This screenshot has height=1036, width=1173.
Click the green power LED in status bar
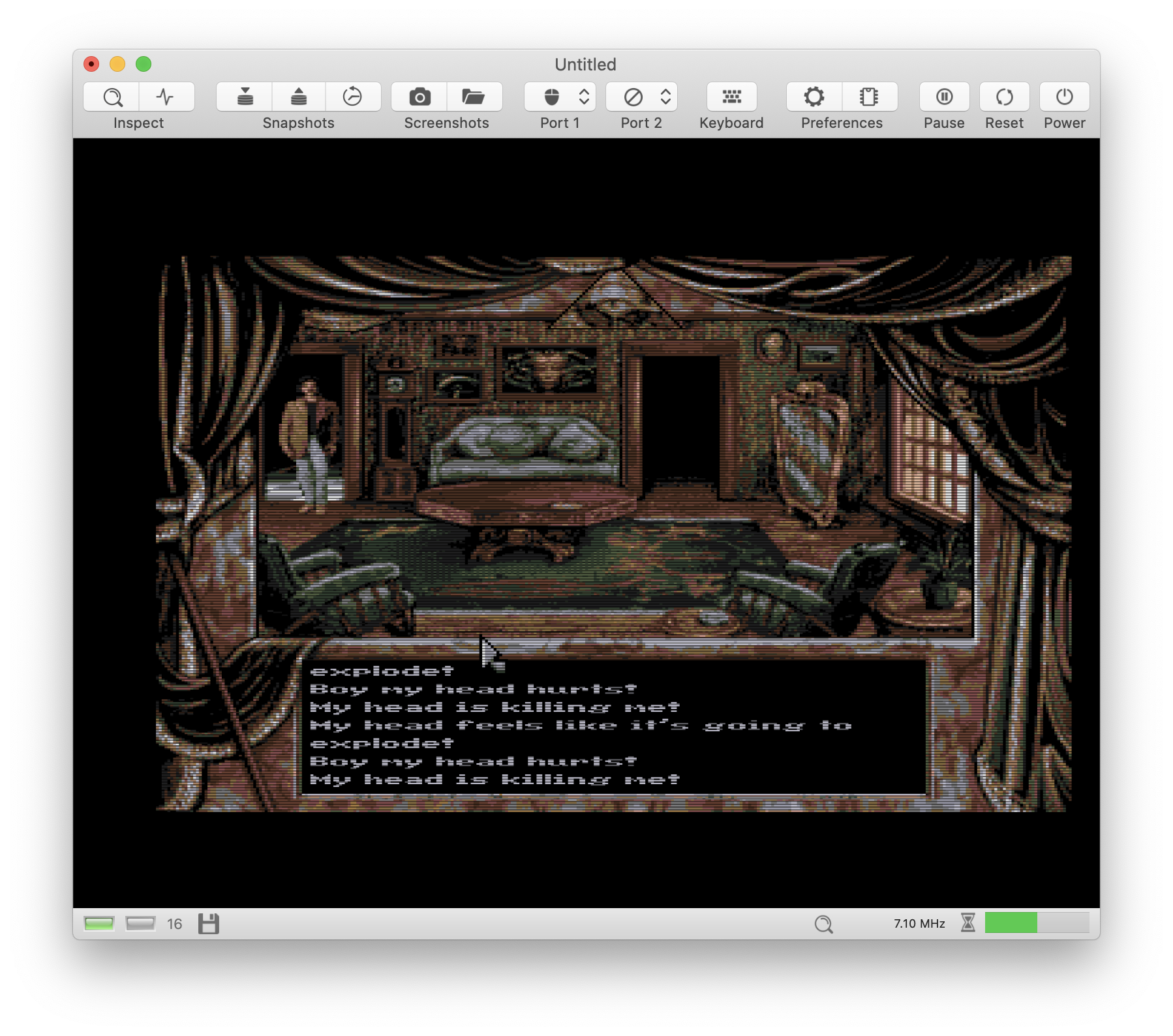tap(99, 924)
